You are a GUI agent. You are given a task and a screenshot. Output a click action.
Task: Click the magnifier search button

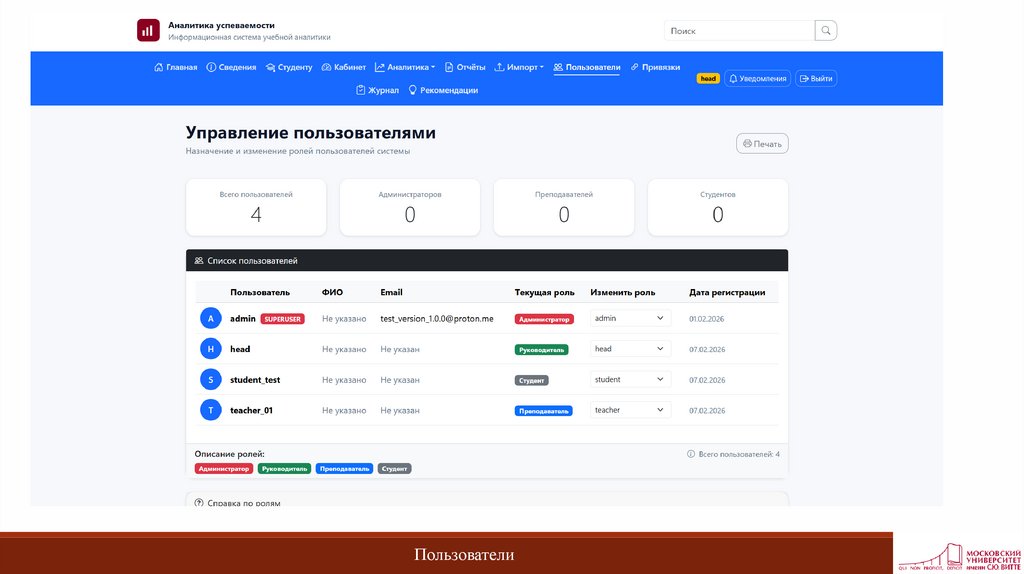(825, 31)
